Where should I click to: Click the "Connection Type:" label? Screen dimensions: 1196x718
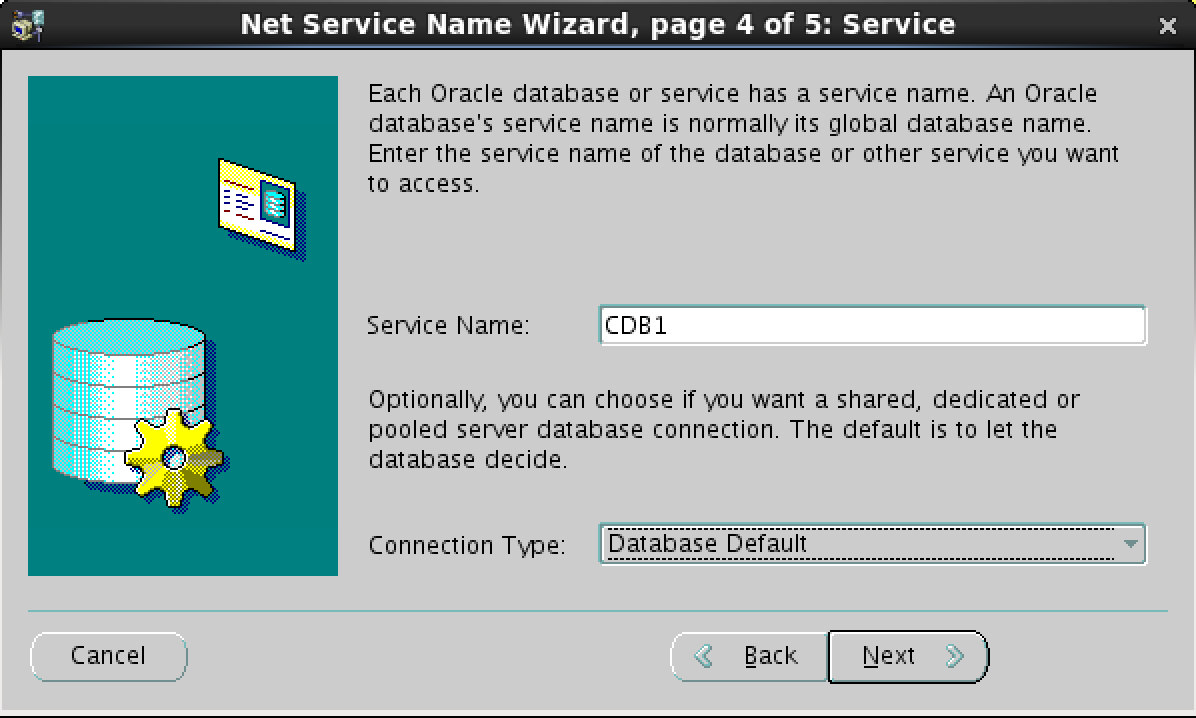pyautogui.click(x=467, y=546)
